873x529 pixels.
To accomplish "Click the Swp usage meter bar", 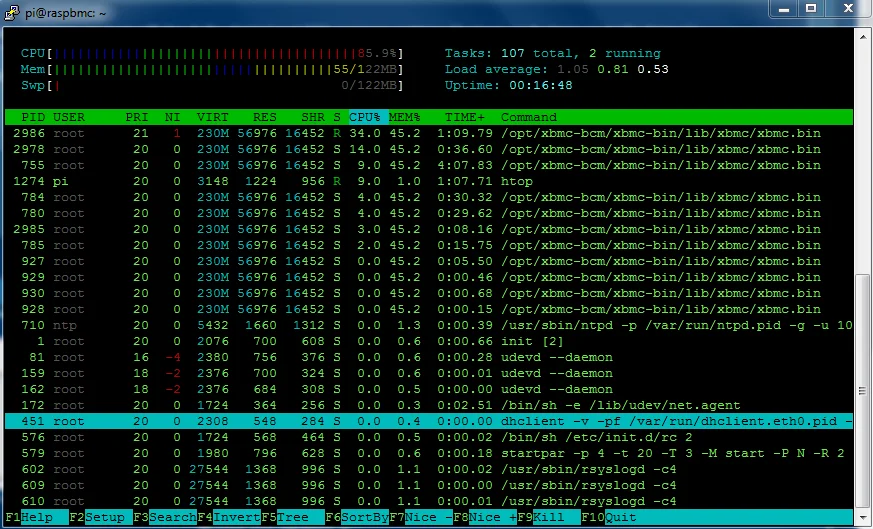I will click(x=212, y=86).
